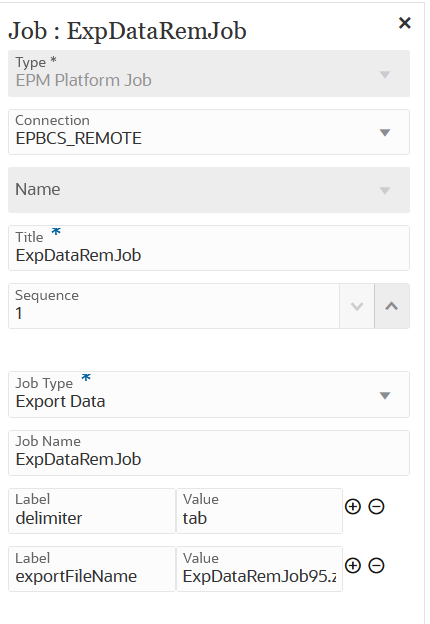
Task: Click the Sequence number input field
Action: click(x=174, y=306)
